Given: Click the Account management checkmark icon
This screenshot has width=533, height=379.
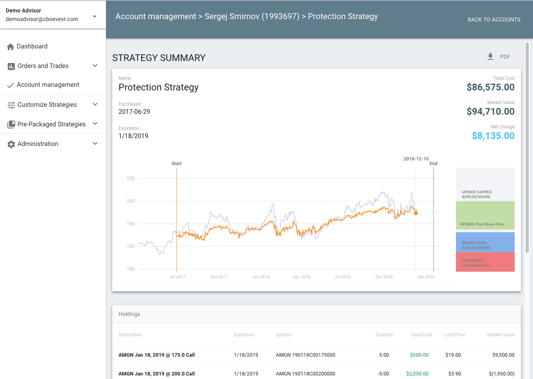Looking at the screenshot, I should click(x=11, y=85).
